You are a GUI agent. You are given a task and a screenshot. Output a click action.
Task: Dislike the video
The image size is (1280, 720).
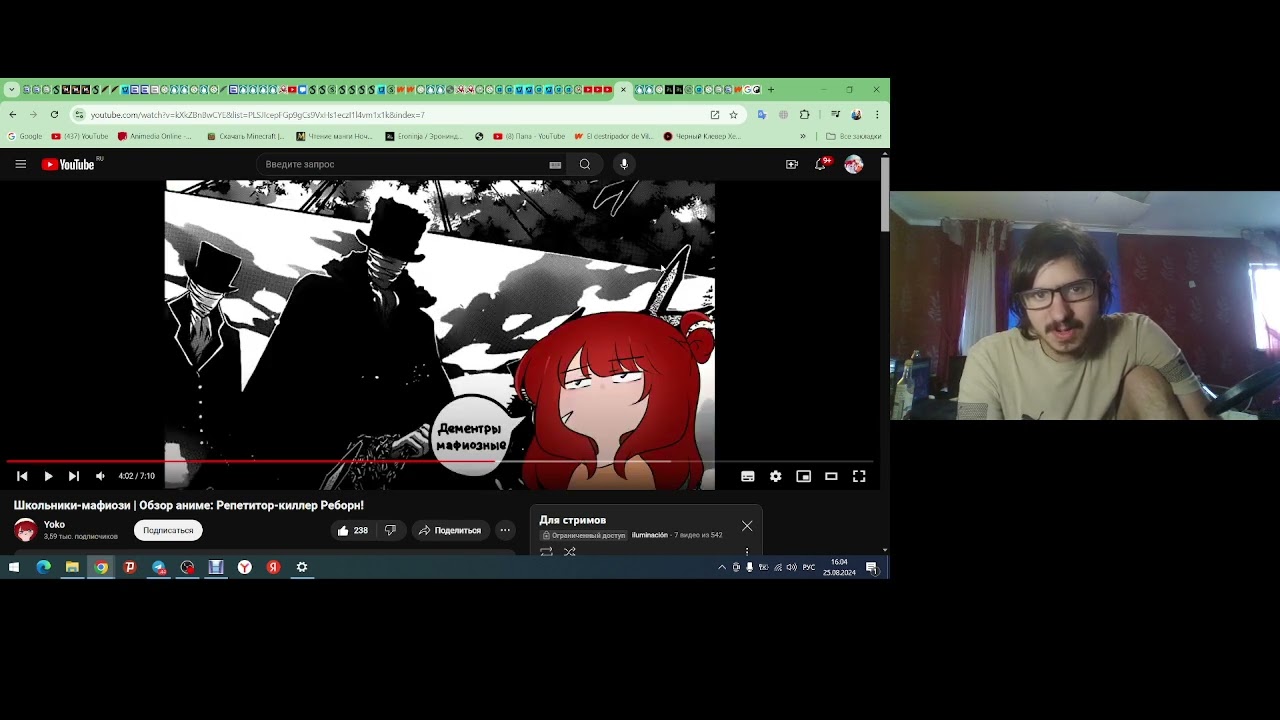click(391, 530)
